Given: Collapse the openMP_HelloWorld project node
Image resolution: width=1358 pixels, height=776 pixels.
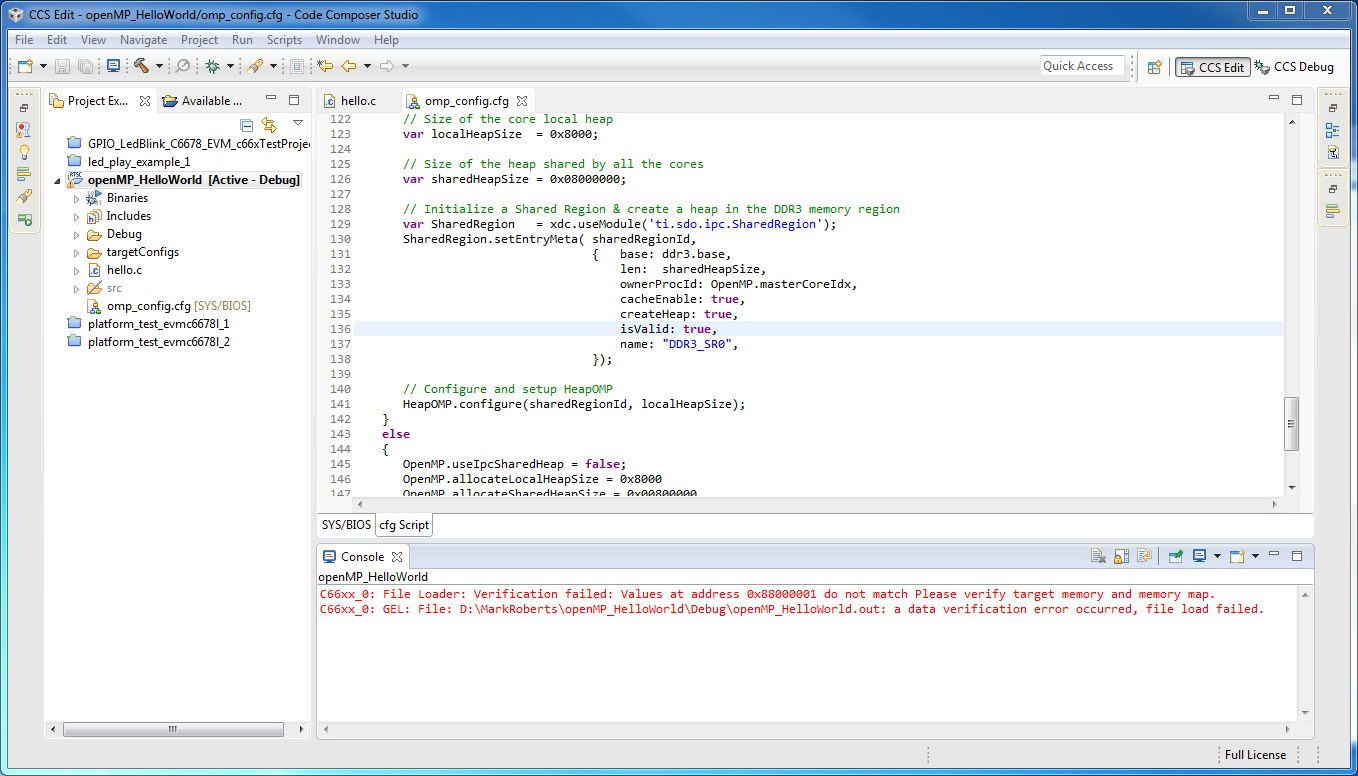Looking at the screenshot, I should (57, 180).
